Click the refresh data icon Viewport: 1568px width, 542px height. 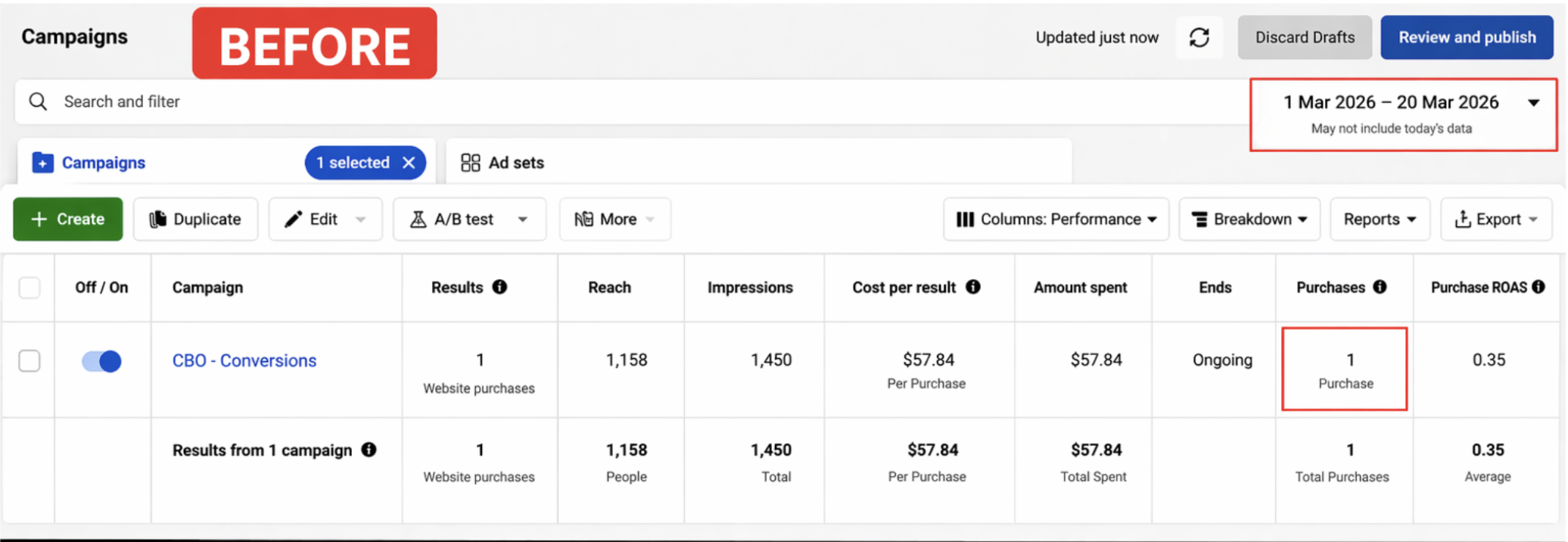point(1199,38)
